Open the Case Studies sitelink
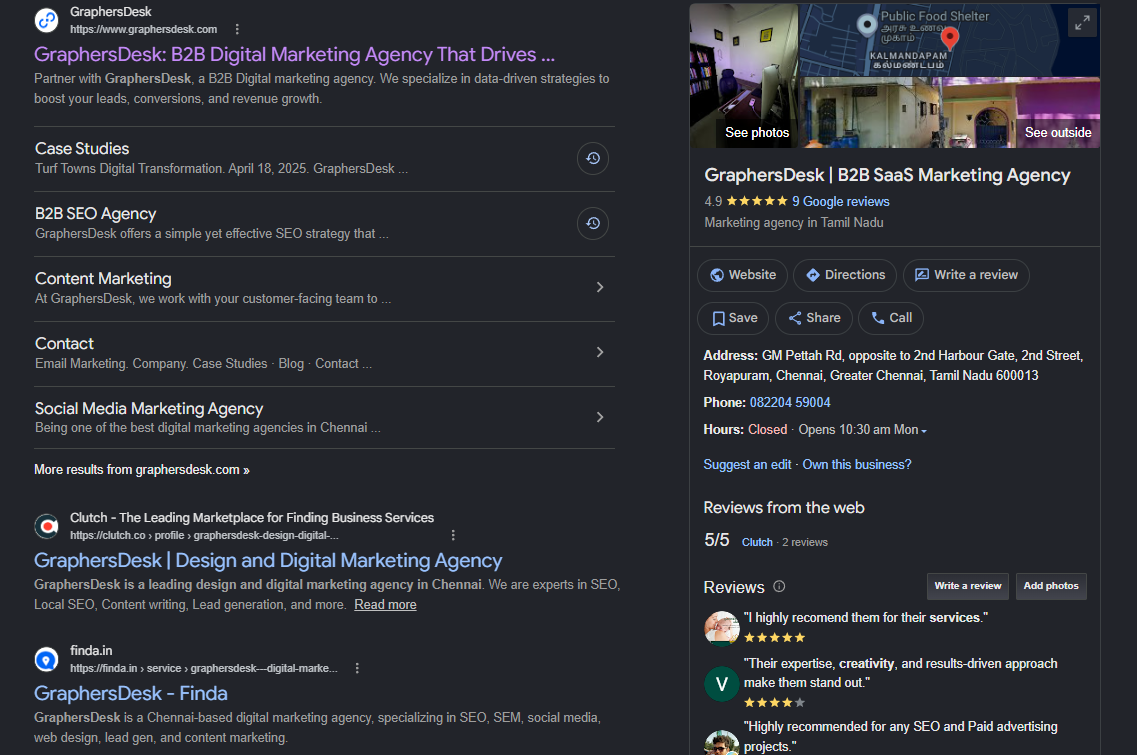Image resolution: width=1137 pixels, height=755 pixels. 82,149
